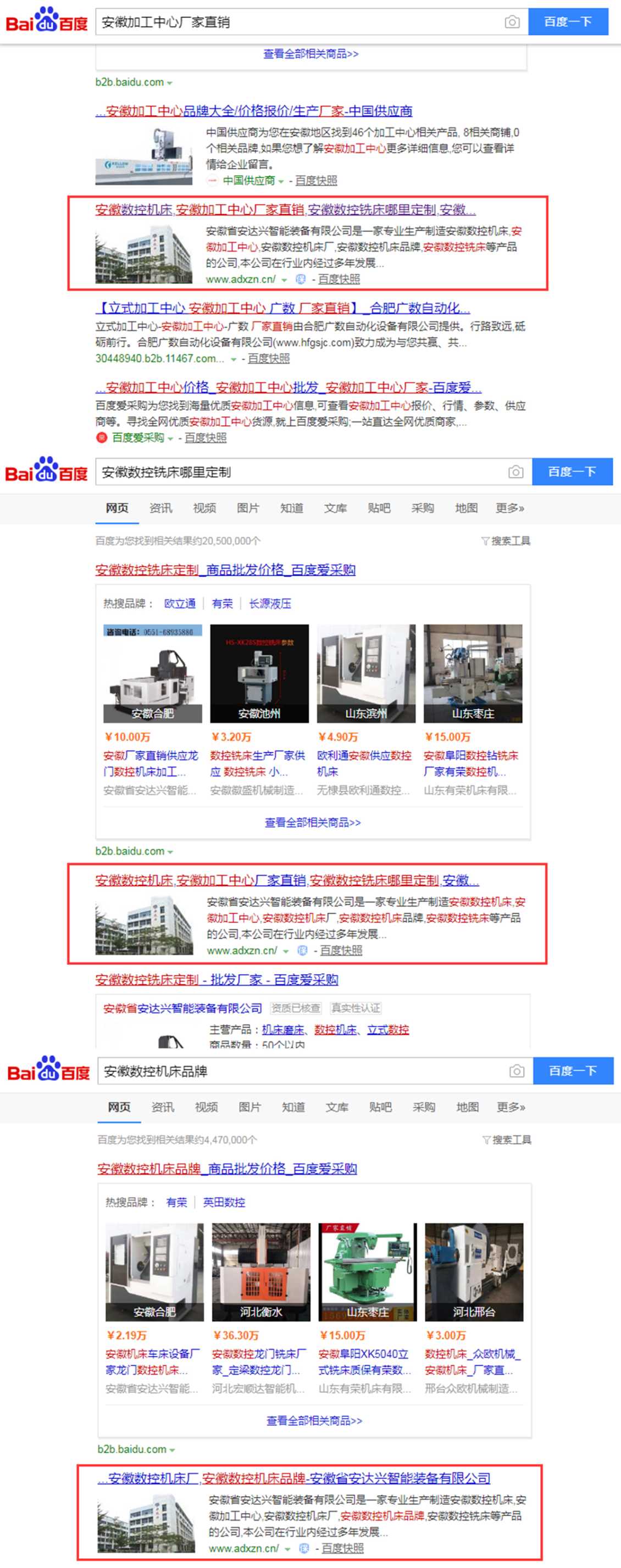This screenshot has height=1568, width=621.
Task: Click 英田数控 hot brand link
Action: (224, 1202)
